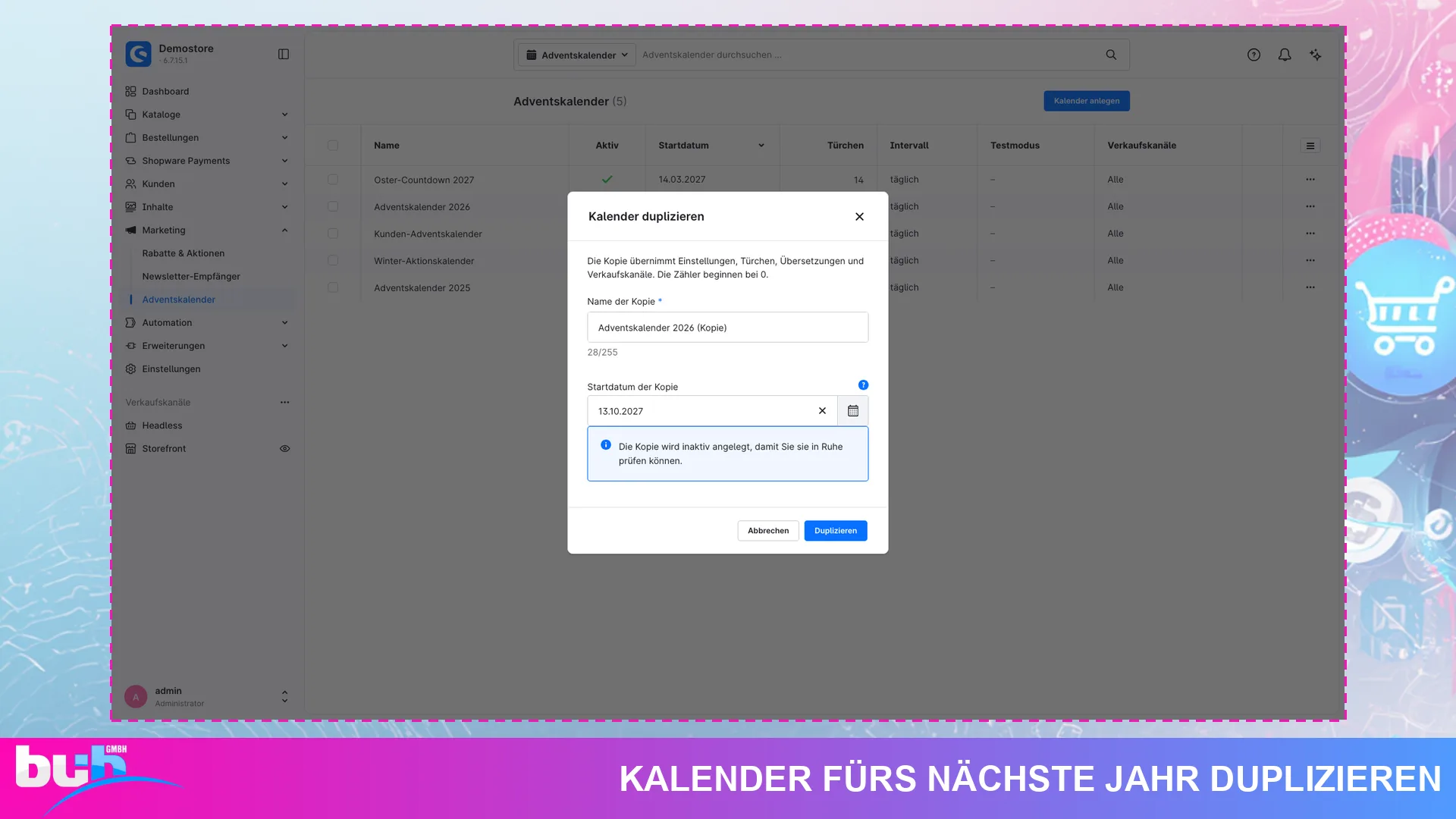
Task: Check the Adventskalender 2026 row checkbox
Action: (333, 206)
